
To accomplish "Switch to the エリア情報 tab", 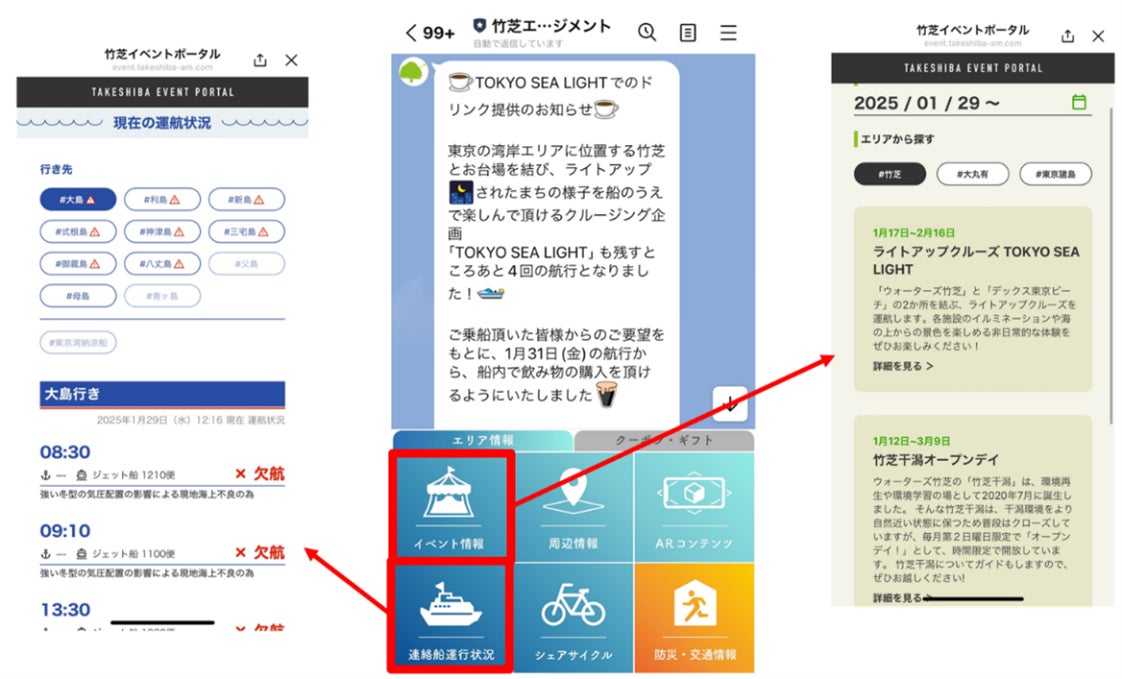I will click(483, 440).
